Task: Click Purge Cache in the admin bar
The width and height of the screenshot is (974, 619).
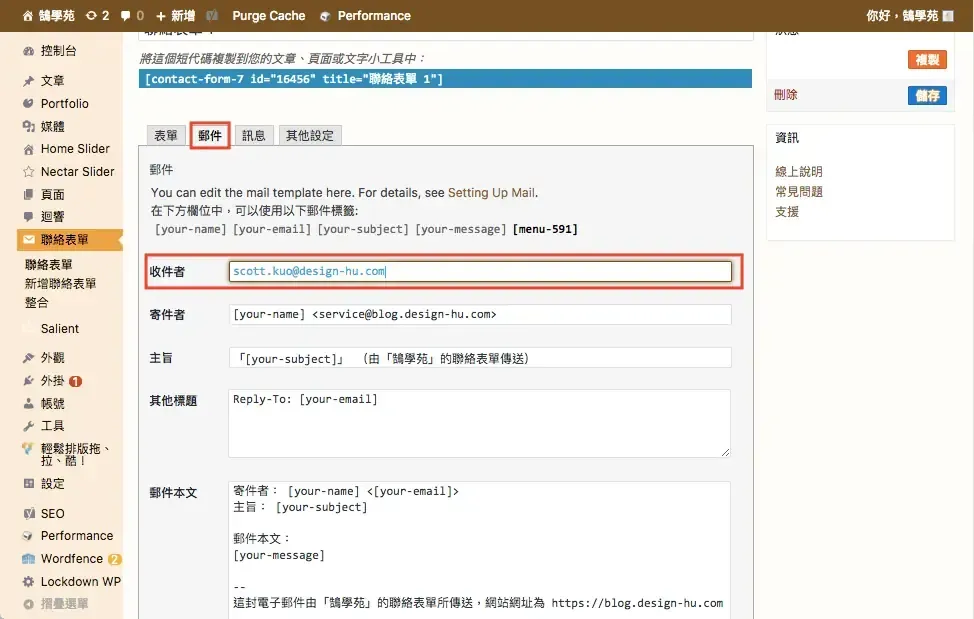Action: (268, 16)
